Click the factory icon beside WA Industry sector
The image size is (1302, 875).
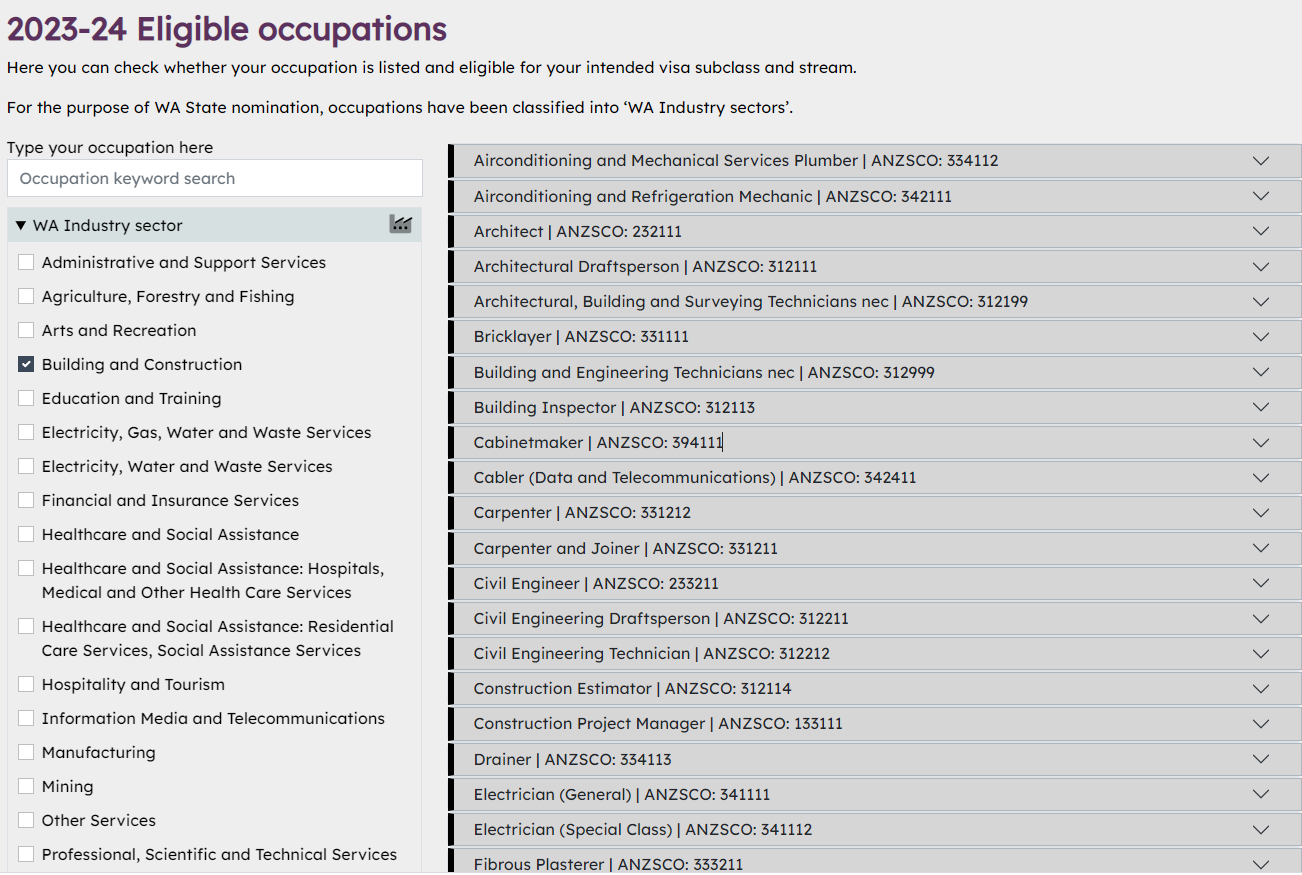tap(400, 225)
